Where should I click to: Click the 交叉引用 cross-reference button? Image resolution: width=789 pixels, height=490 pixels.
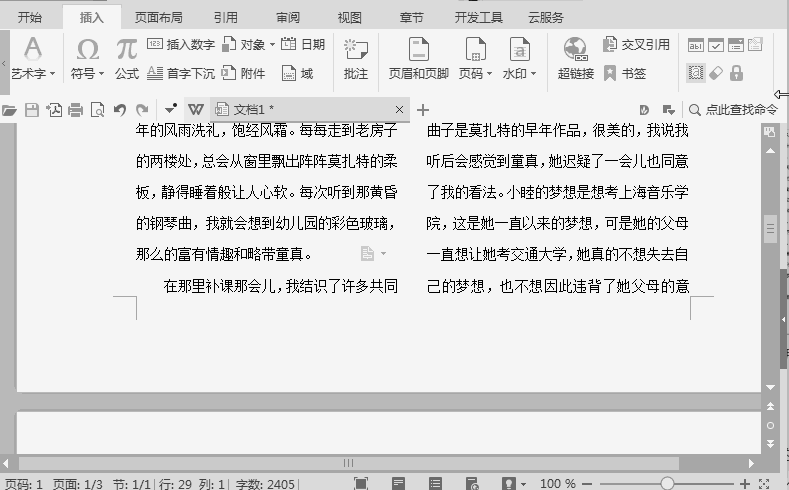637,44
